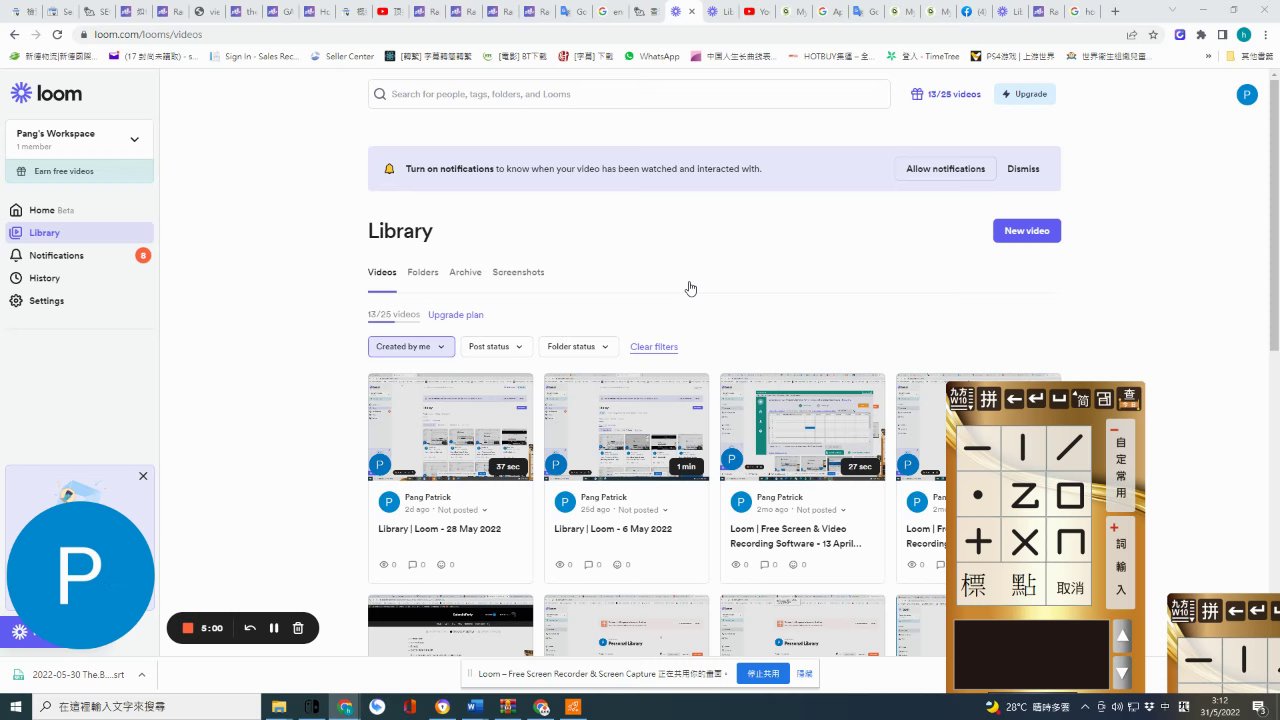Switch to the Screenshots tab
1280x720 pixels.
coord(518,272)
